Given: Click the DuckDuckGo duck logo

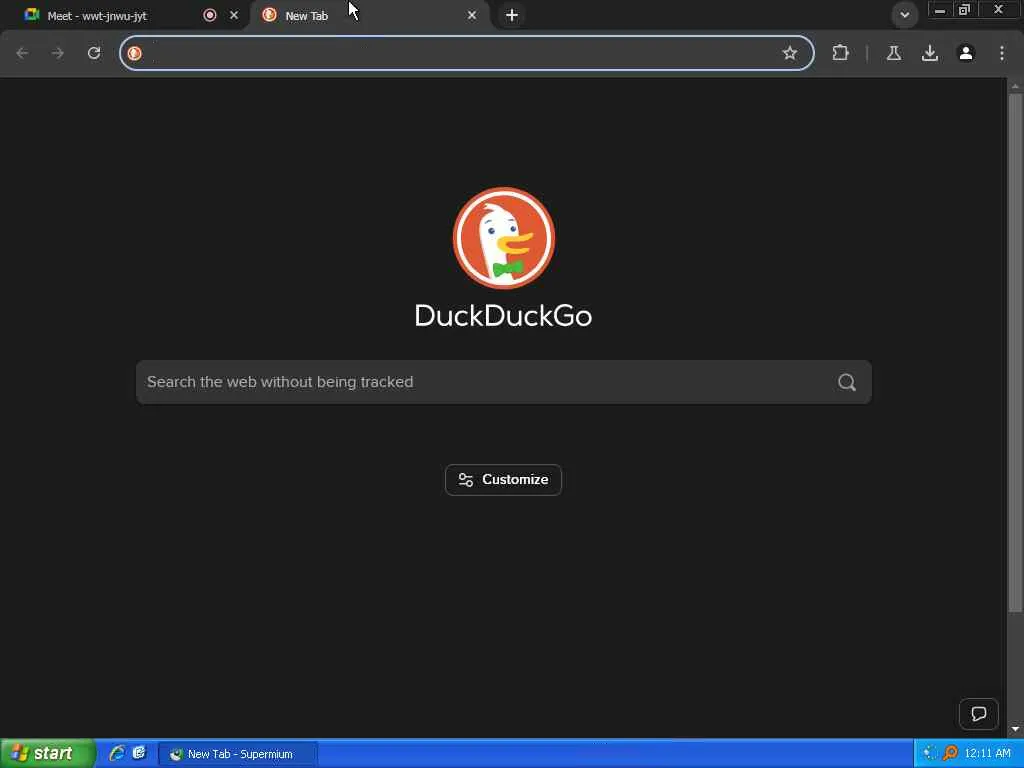Looking at the screenshot, I should click(504, 238).
